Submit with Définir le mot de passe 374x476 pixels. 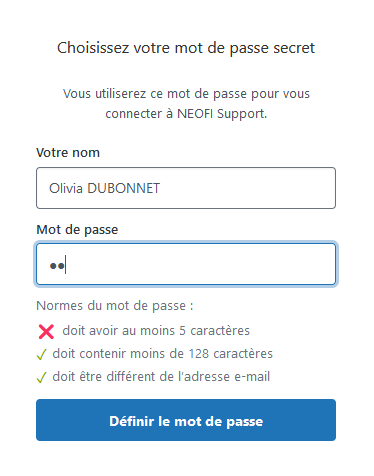pos(186,420)
